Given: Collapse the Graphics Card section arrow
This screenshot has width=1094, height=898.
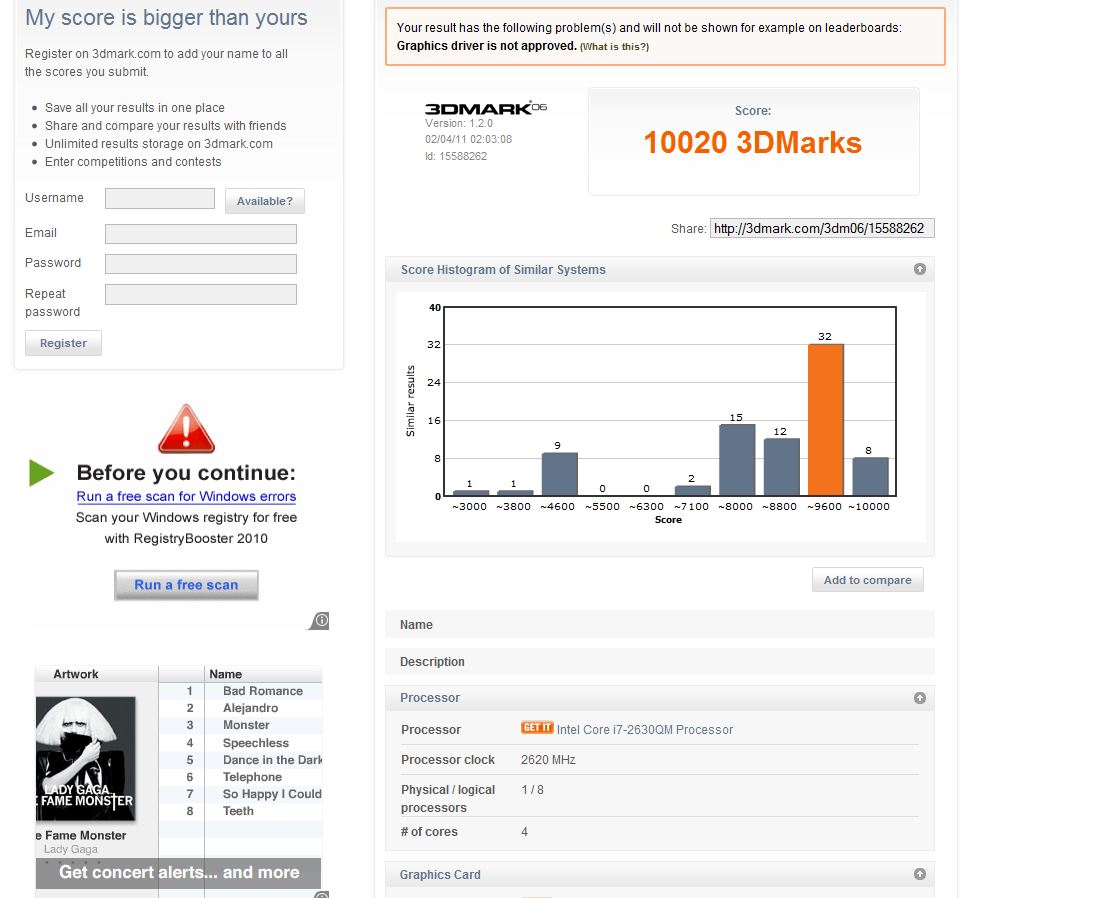Looking at the screenshot, I should (x=920, y=874).
